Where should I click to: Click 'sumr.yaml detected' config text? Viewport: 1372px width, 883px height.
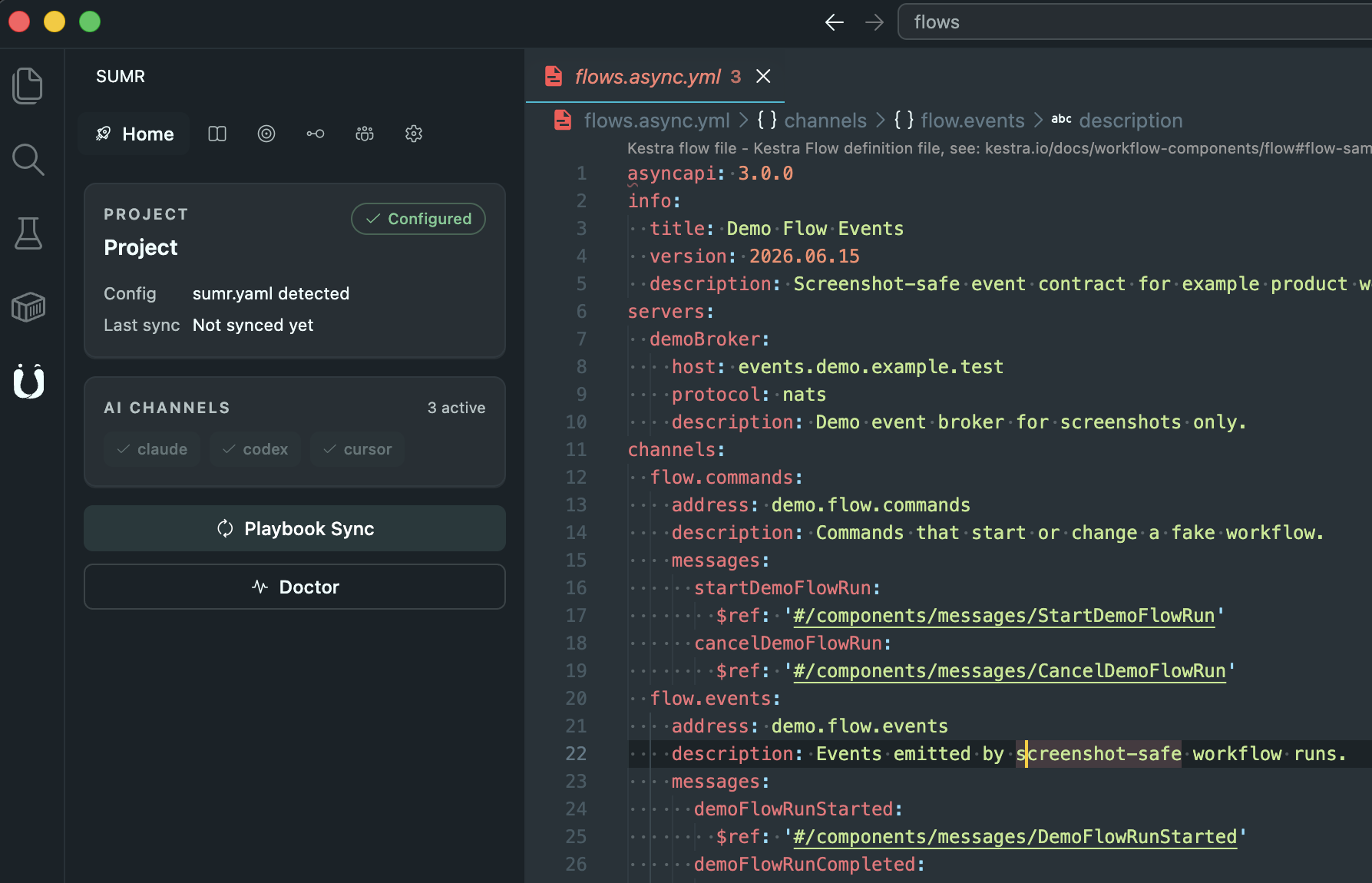pos(271,293)
